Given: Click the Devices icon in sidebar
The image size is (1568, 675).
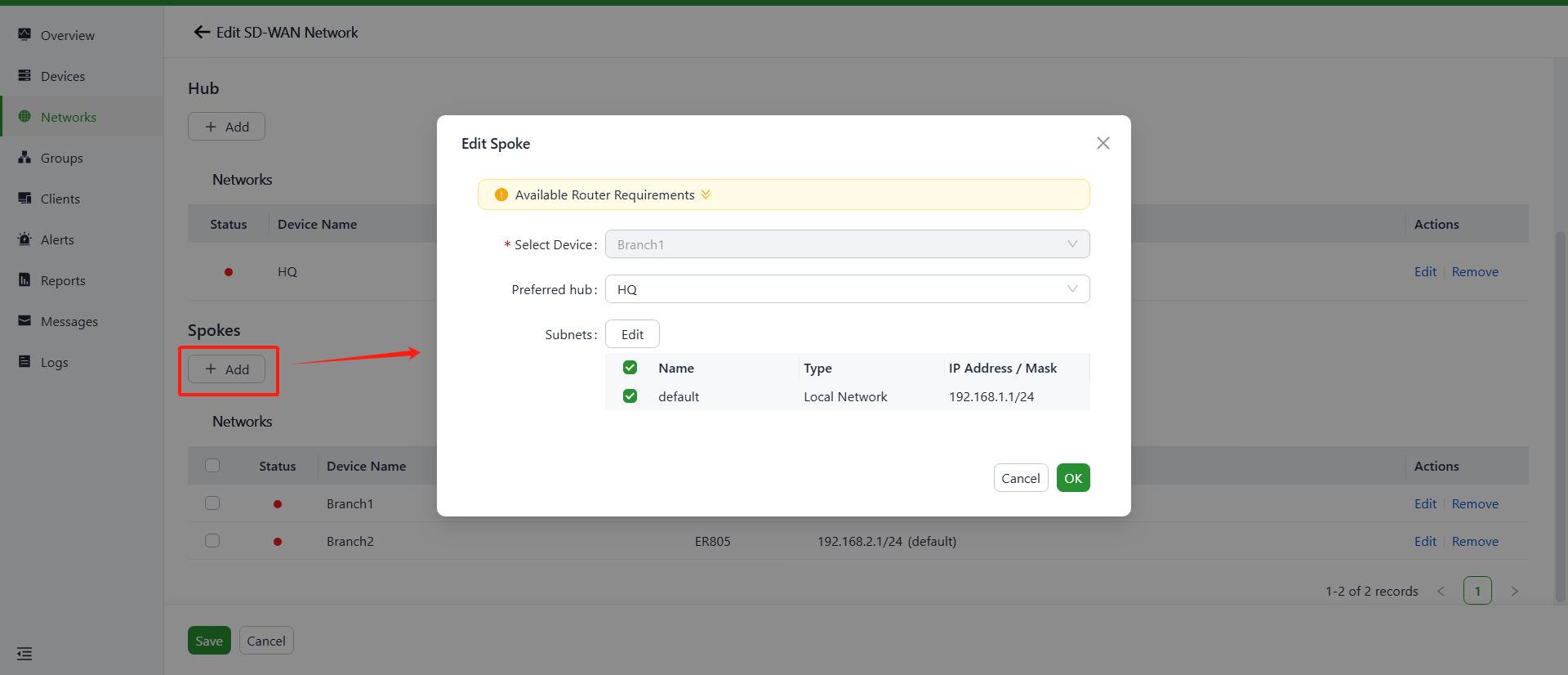Looking at the screenshot, I should [24, 75].
